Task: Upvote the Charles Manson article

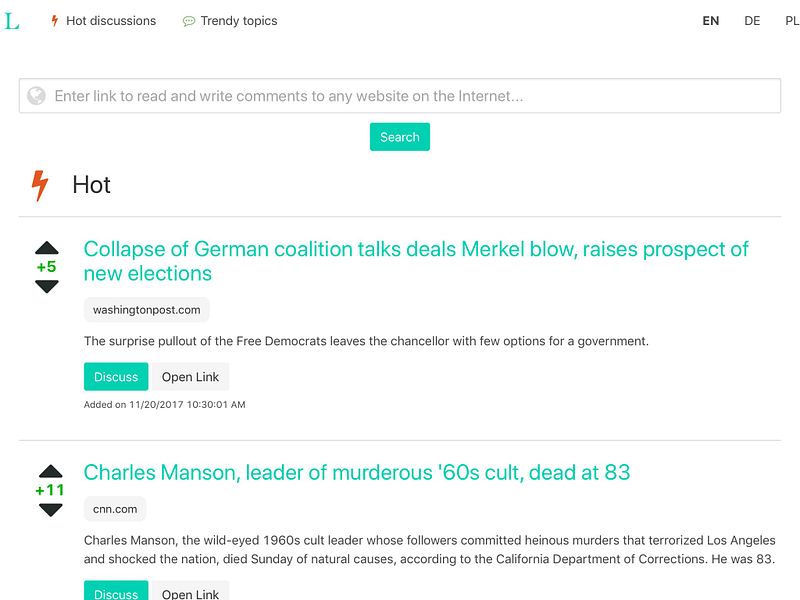Action: coord(51,471)
